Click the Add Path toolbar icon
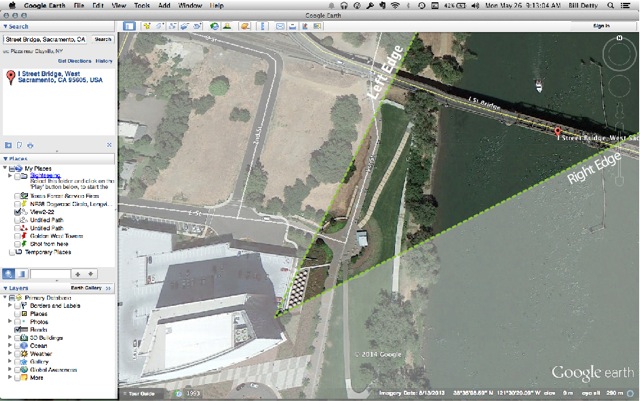This screenshot has height=401, width=640. coord(172,25)
